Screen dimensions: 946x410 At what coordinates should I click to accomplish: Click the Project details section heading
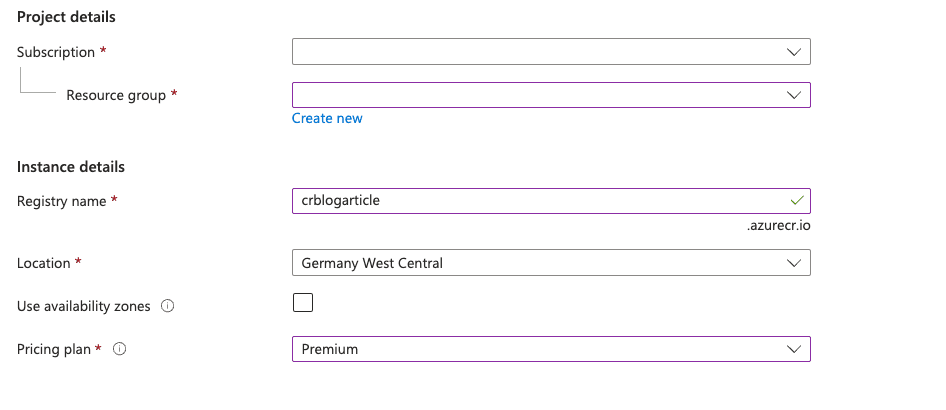tap(66, 17)
